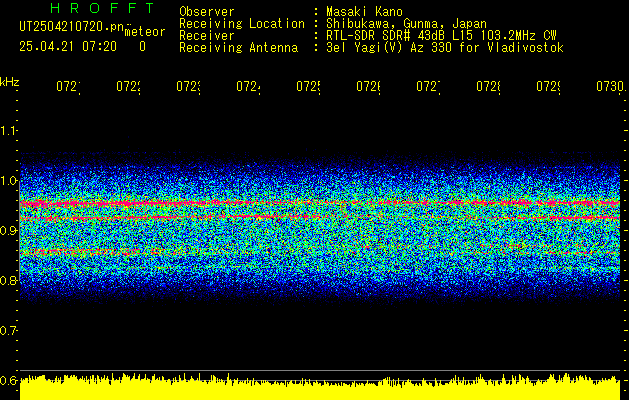Click the RTL-SDR SDR# 103.2MHz receiver text

pyautogui.click(x=441, y=36)
